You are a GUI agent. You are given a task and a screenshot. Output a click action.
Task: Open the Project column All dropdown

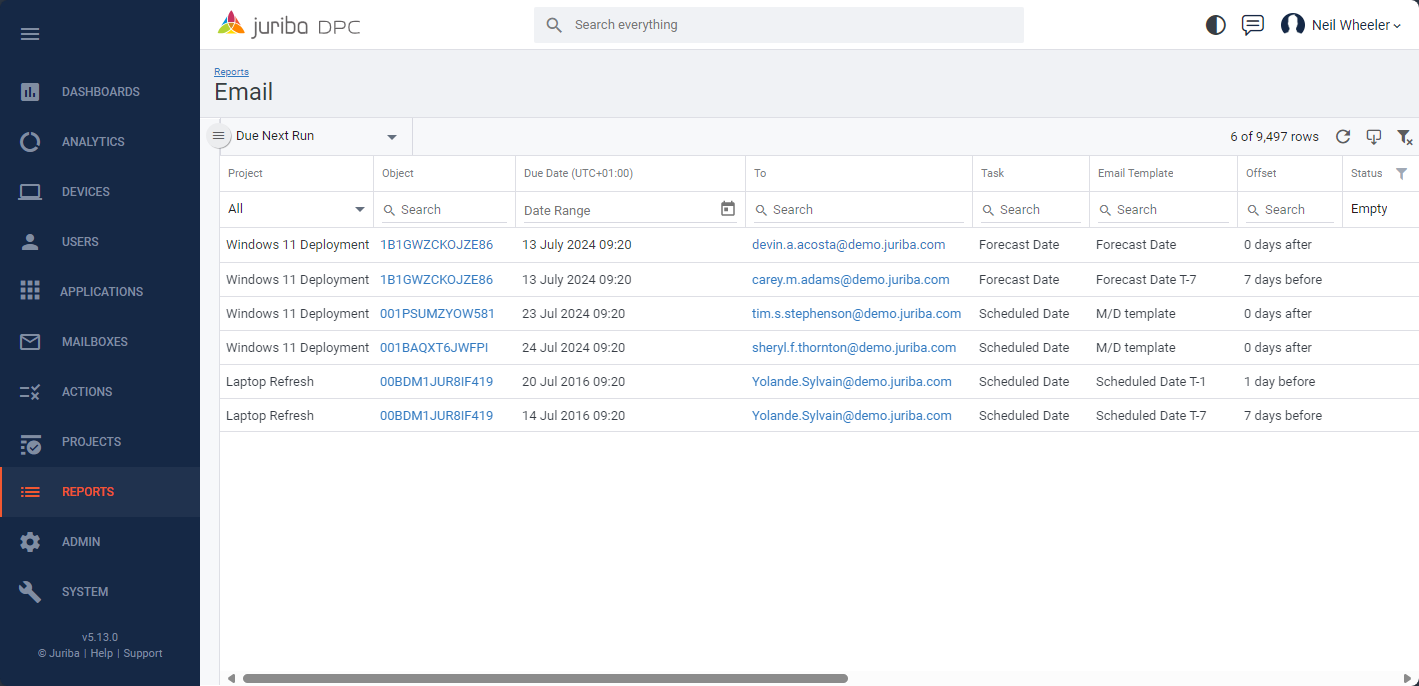click(296, 209)
